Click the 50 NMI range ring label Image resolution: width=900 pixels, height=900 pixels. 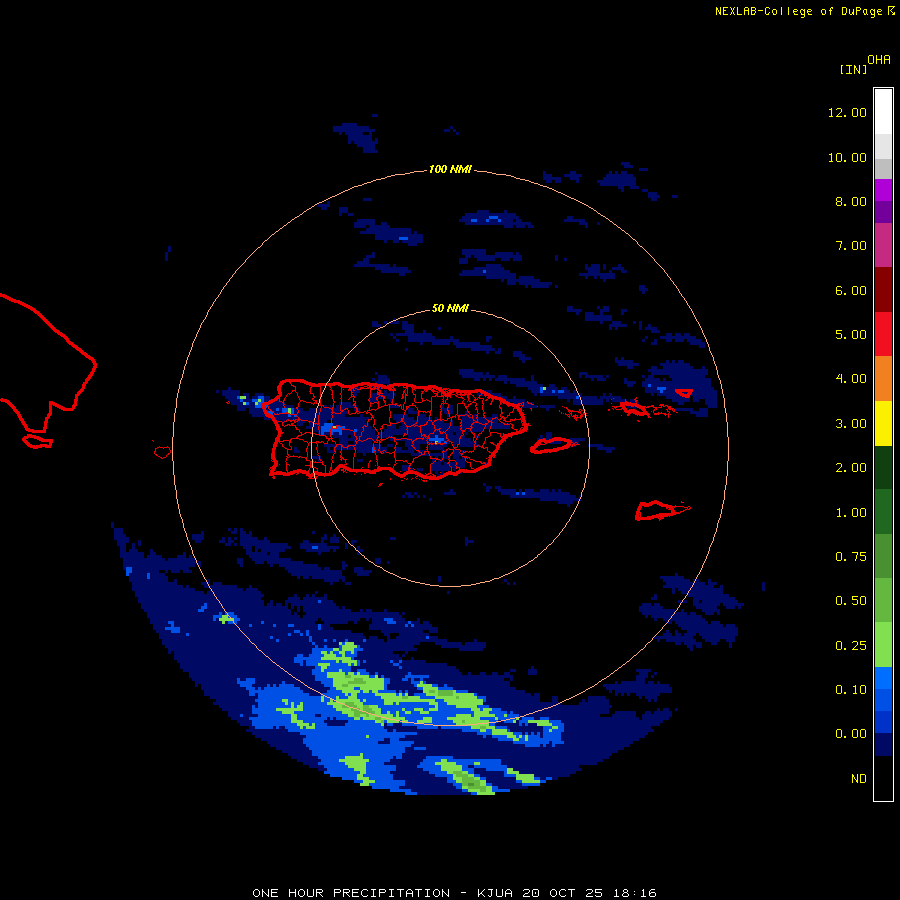pyautogui.click(x=450, y=308)
